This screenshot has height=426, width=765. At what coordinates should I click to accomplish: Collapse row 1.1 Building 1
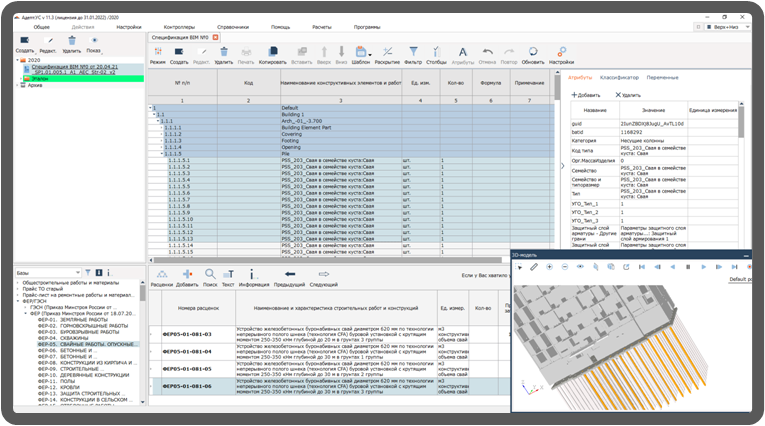pyautogui.click(x=154, y=114)
